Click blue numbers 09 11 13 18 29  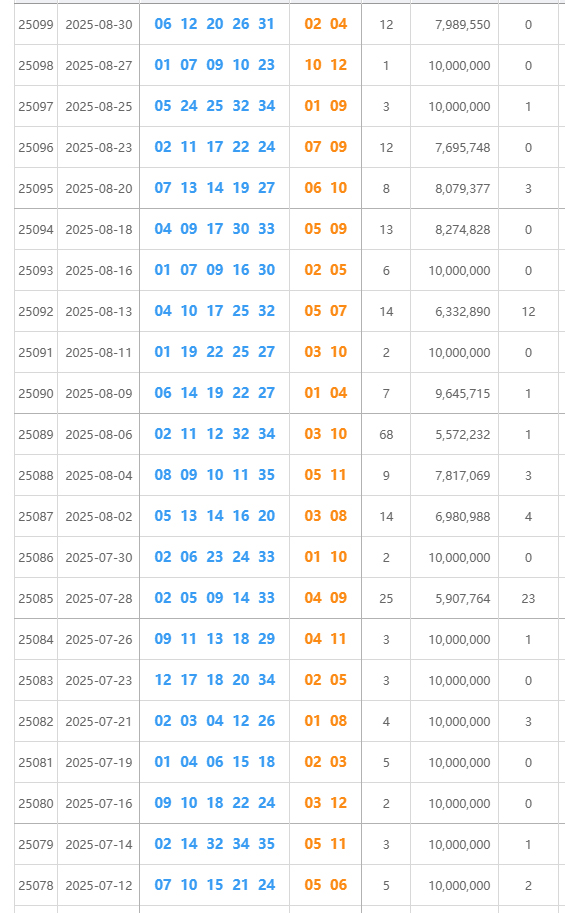[214, 639]
